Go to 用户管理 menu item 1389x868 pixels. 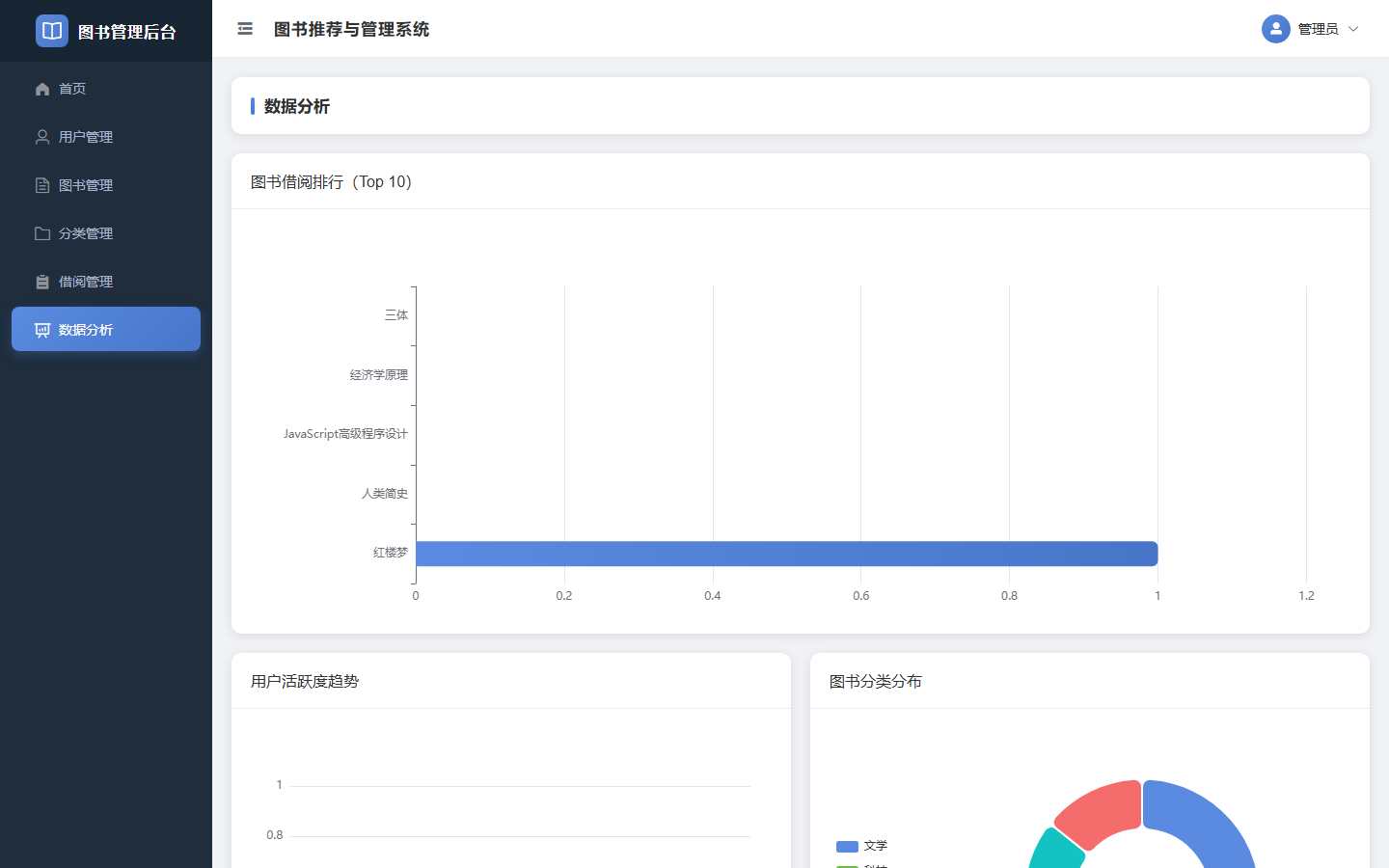tap(106, 137)
